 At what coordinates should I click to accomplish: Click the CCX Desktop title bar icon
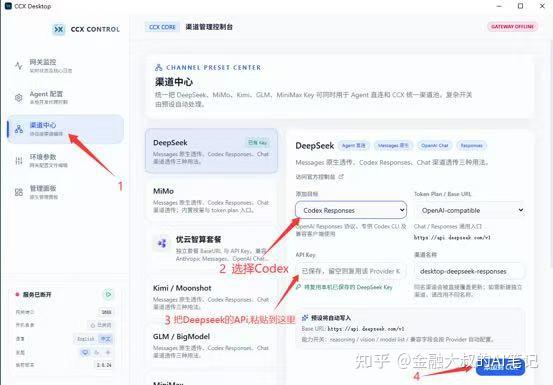(x=8, y=6)
